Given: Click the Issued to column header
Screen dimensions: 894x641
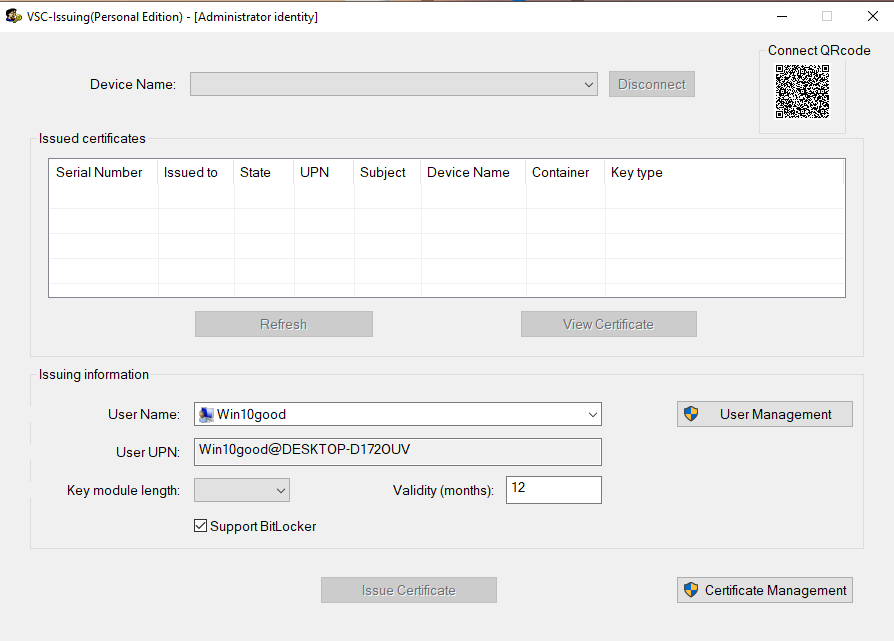Looking at the screenshot, I should click(x=191, y=172).
